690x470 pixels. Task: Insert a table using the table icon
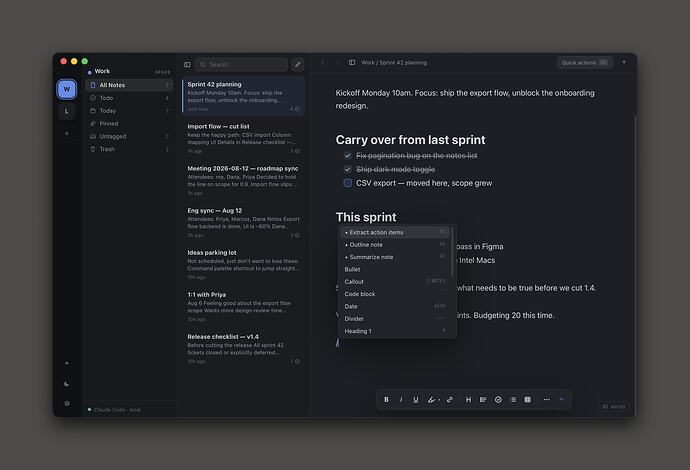tap(528, 400)
